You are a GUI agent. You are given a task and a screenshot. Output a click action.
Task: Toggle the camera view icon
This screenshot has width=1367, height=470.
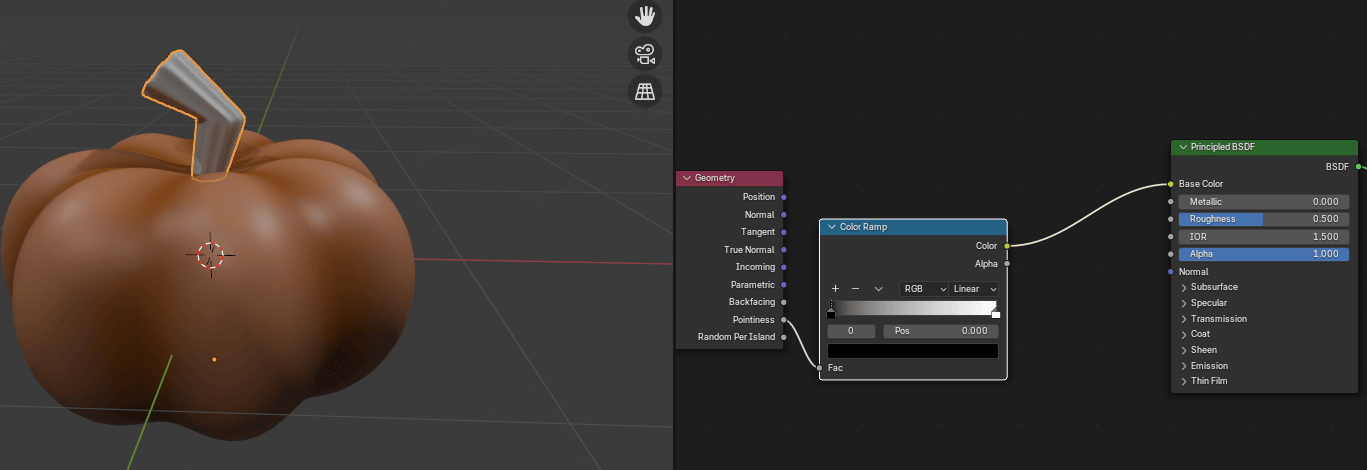point(645,53)
